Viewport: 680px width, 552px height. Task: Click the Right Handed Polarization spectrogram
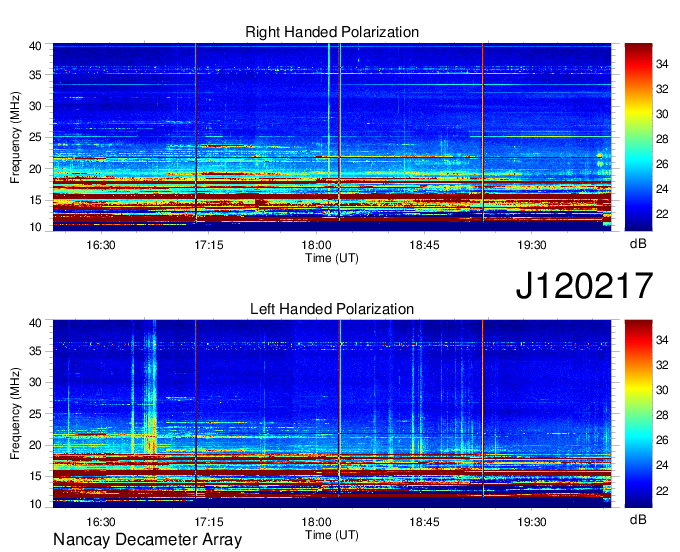pos(332,137)
